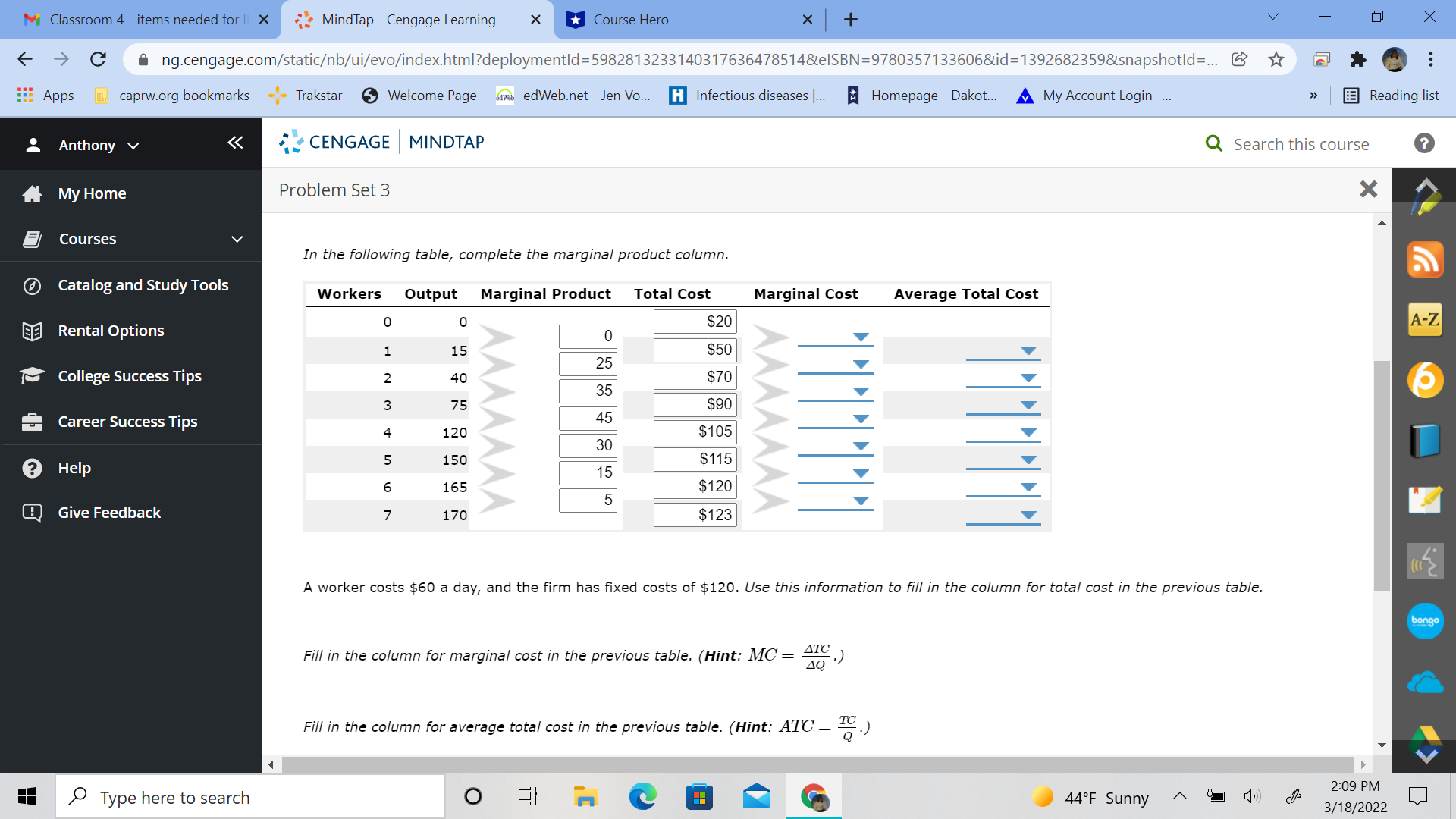Collapse the left navigation panel
This screenshot has height=819, width=1456.
click(x=235, y=143)
